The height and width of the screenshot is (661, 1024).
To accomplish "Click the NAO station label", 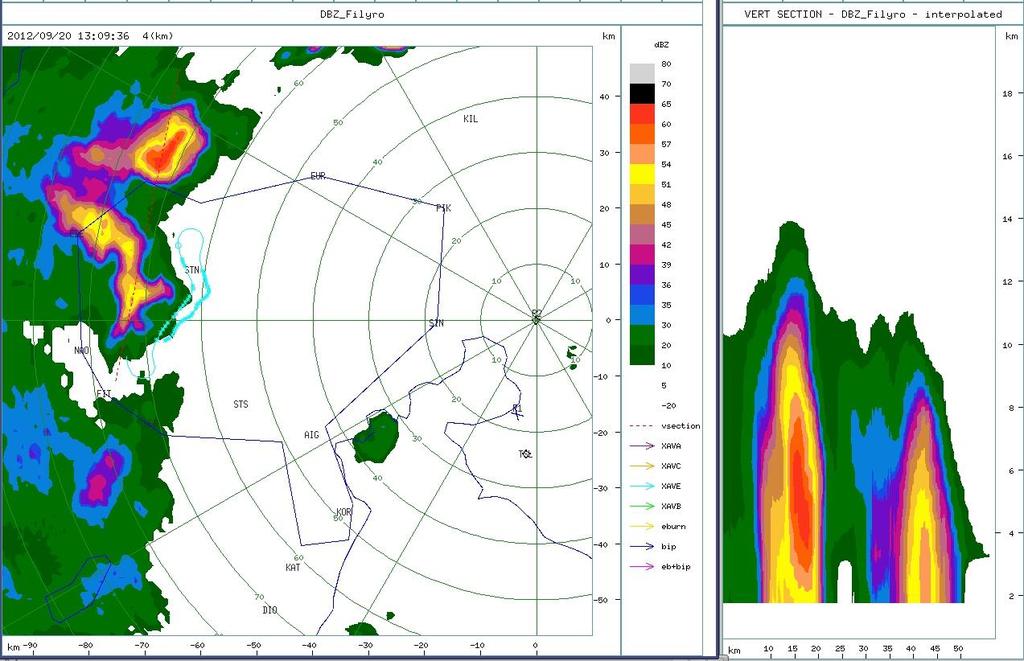I will point(82,351).
